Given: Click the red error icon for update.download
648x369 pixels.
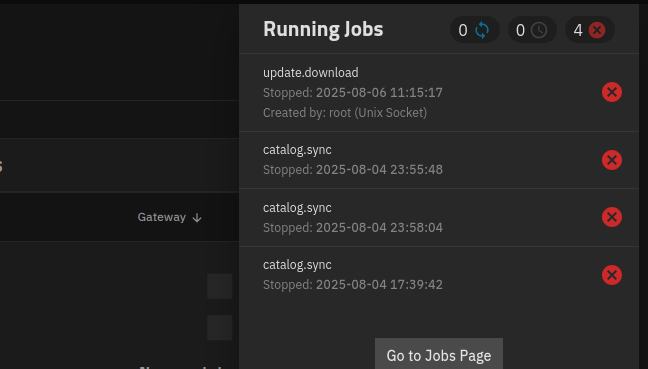Looking at the screenshot, I should pos(612,92).
